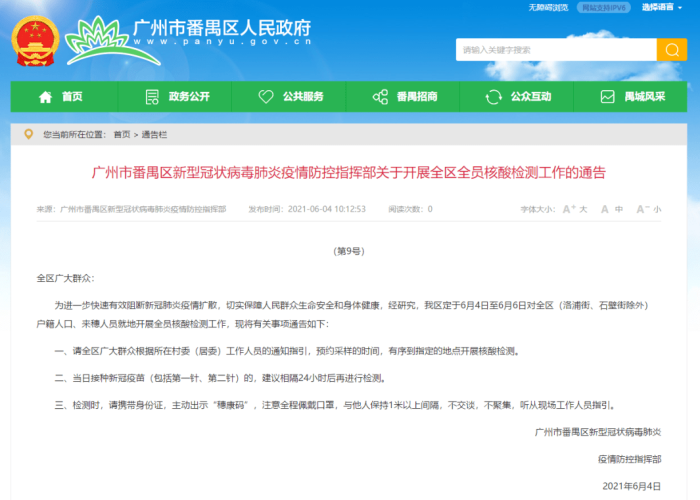Click the 无障碍浏览 accessibility link
This screenshot has height=500, width=700.
(548, 8)
